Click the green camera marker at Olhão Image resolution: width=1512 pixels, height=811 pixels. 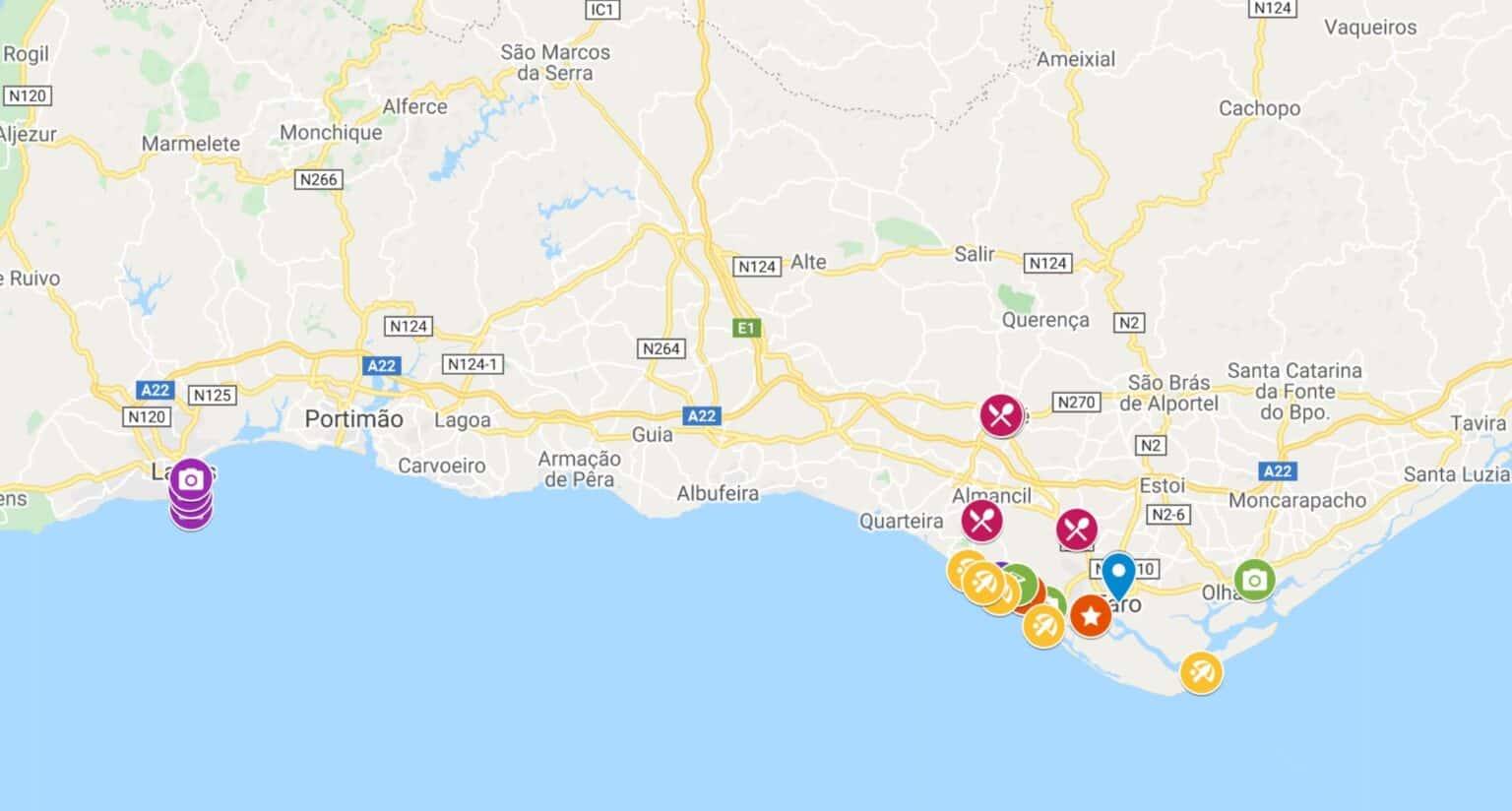[x=1254, y=581]
